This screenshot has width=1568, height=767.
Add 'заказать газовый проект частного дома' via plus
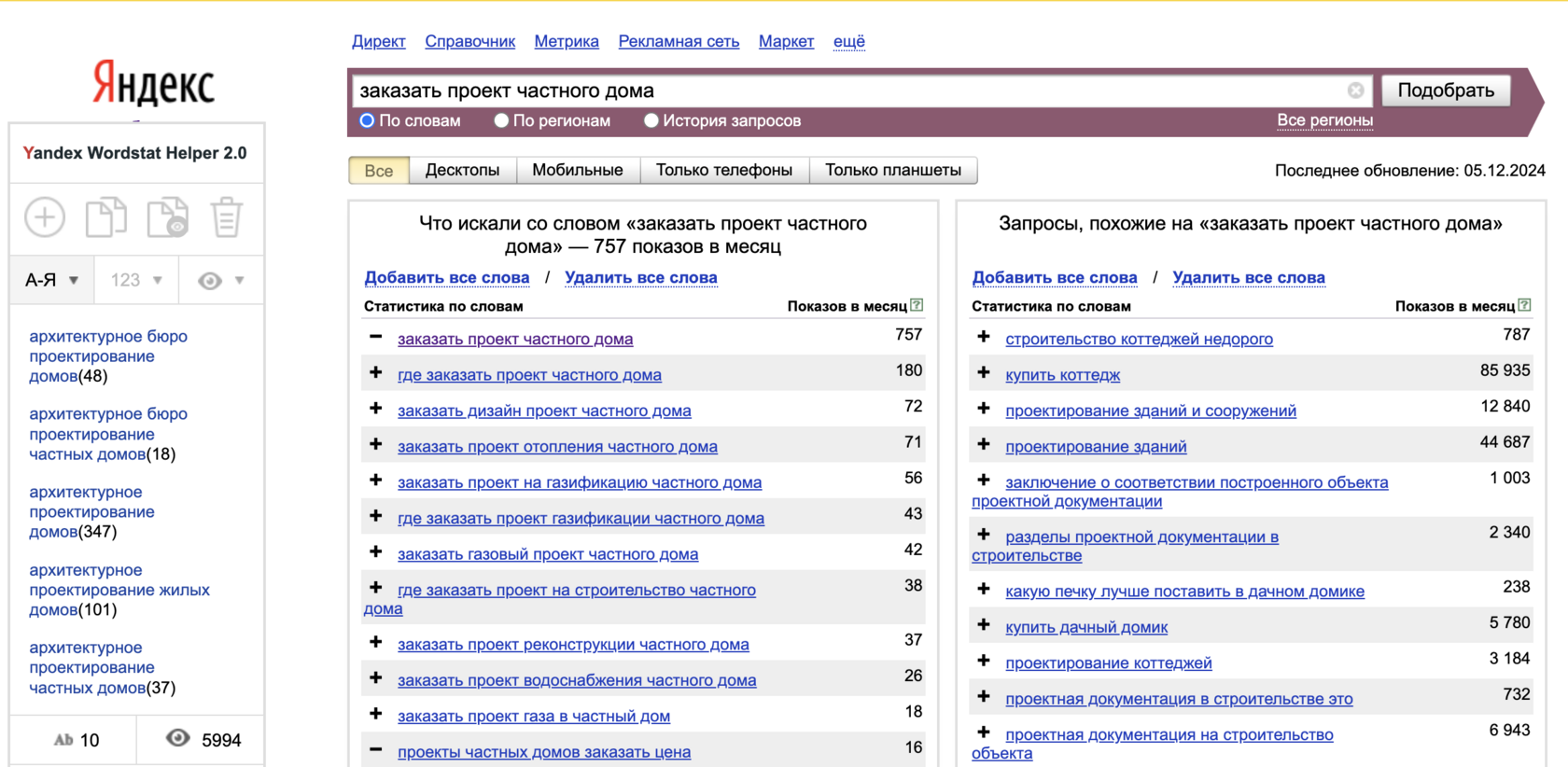(x=375, y=552)
